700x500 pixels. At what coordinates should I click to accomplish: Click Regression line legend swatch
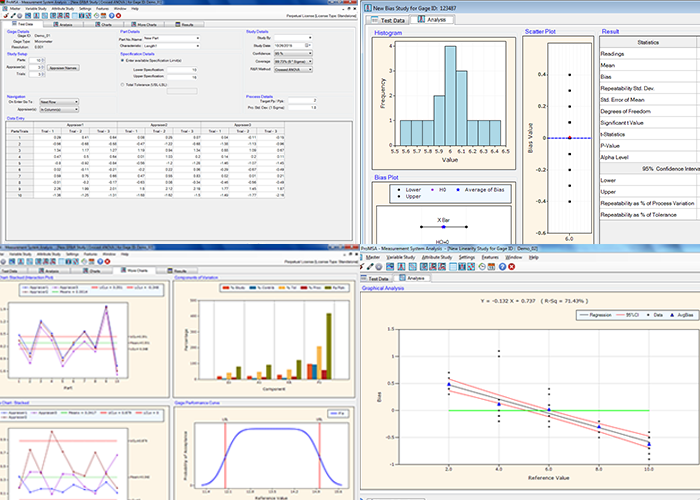tap(584, 315)
